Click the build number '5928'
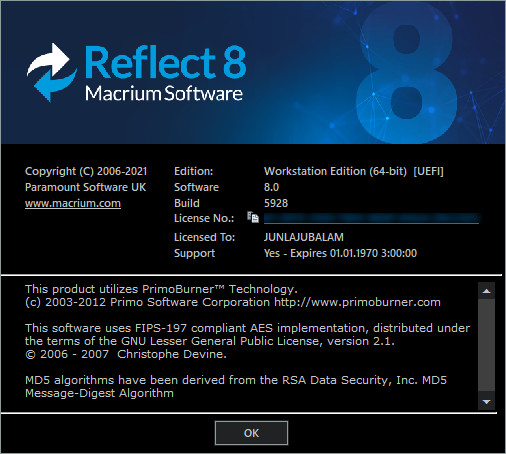 (x=276, y=203)
